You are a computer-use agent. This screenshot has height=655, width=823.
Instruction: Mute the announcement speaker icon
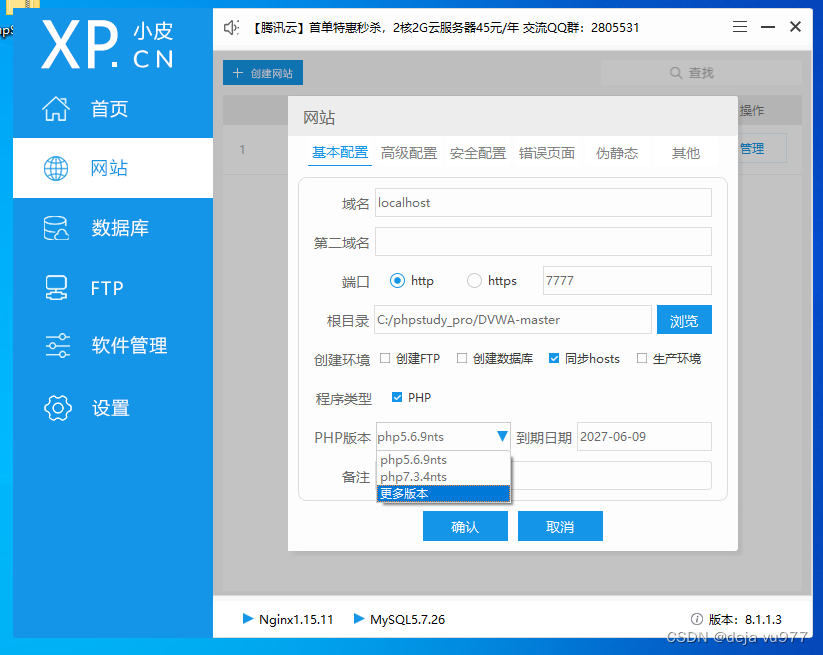(231, 27)
